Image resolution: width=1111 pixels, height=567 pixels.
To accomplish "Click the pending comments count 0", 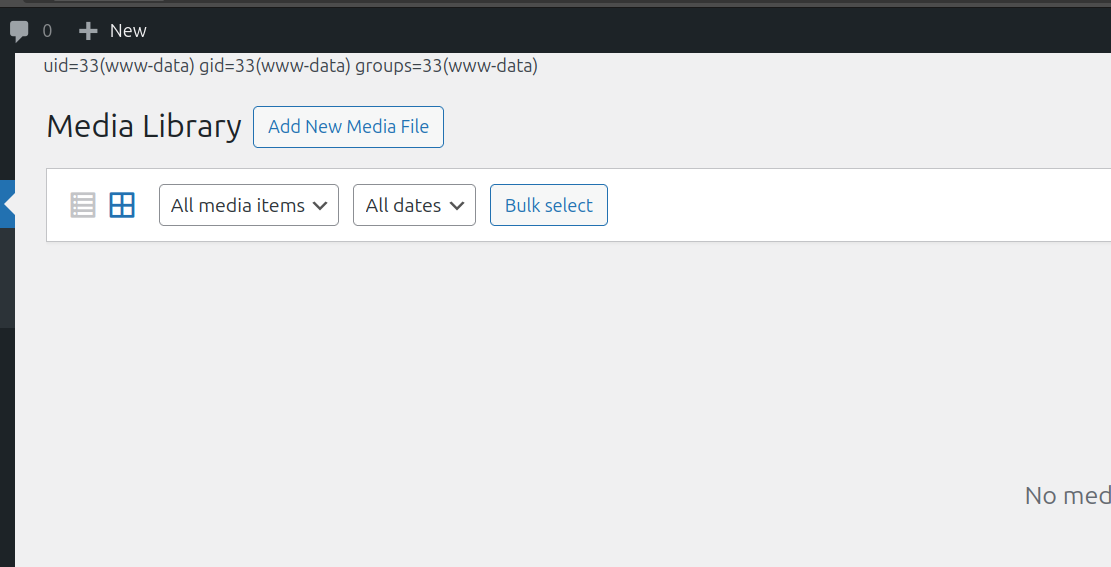I will [47, 31].
